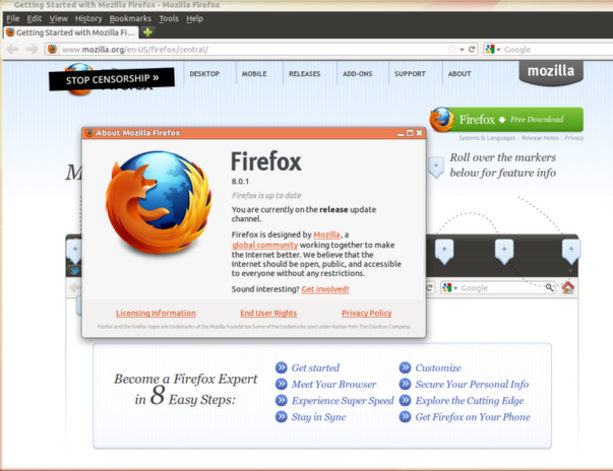Click the arrow icon next to Customize
The width and height of the screenshot is (613, 471).
pos(405,367)
